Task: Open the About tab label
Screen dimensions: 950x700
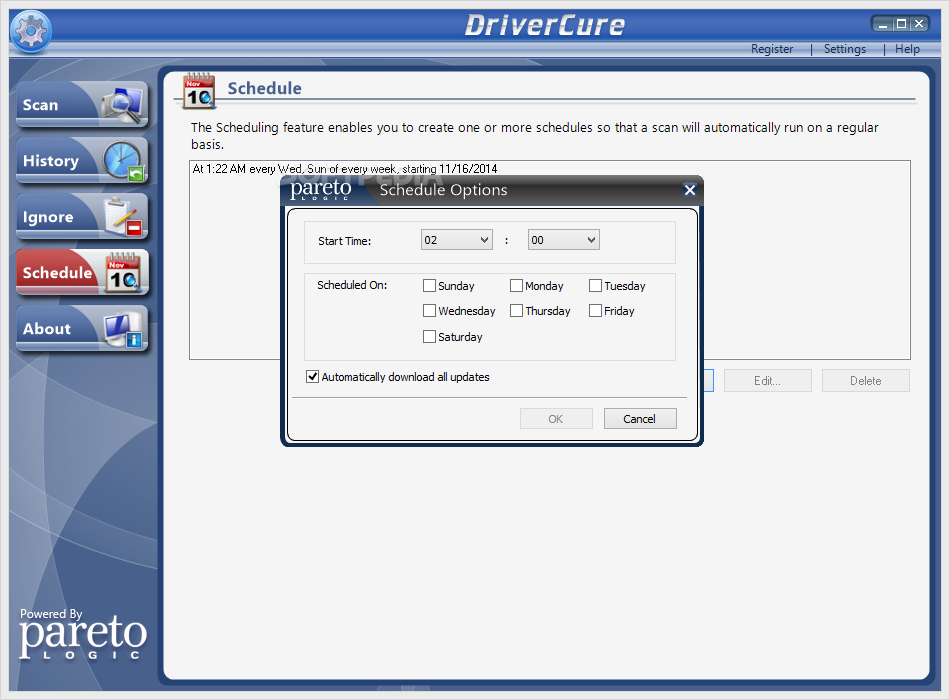Action: pos(47,329)
